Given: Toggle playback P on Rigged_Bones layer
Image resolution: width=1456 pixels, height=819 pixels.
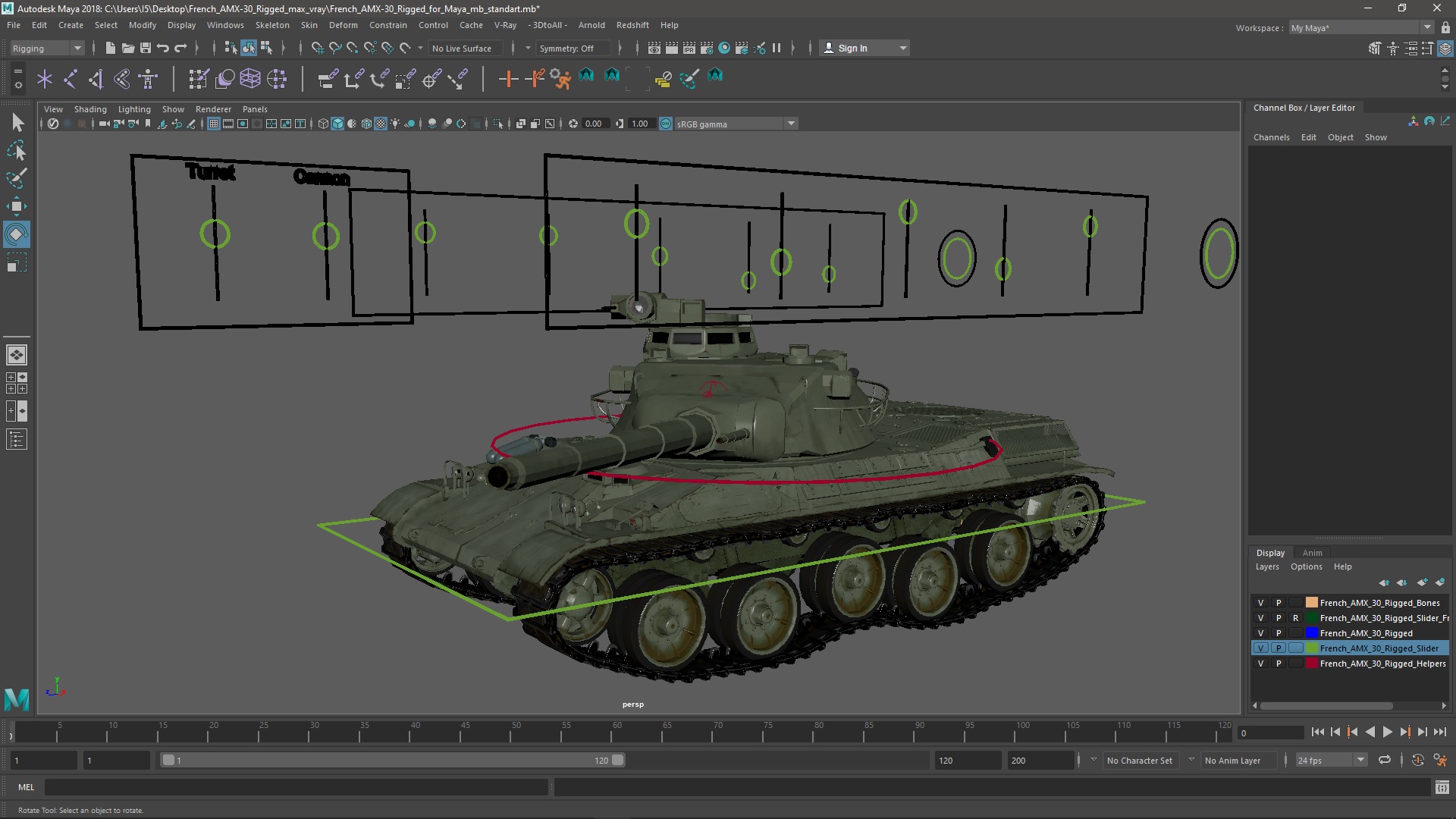Looking at the screenshot, I should pos(1279,603).
